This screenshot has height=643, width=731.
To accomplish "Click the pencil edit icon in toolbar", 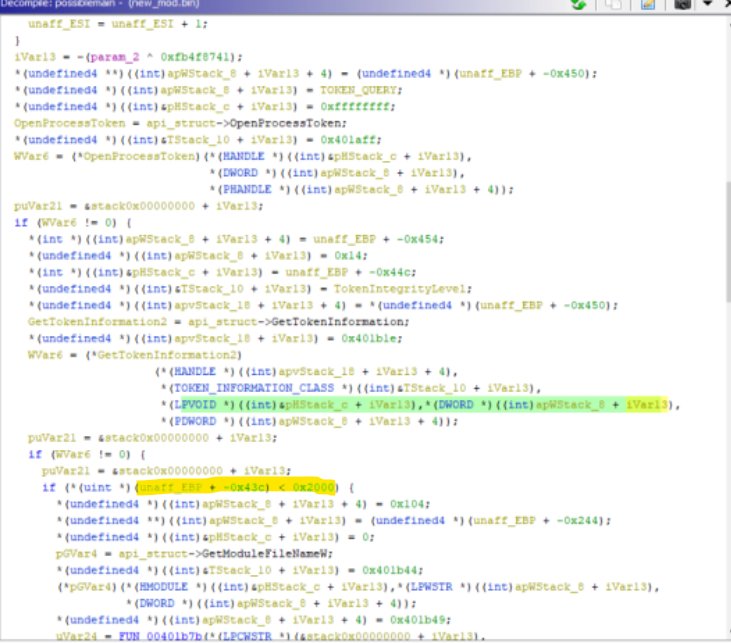I will 648,4.
